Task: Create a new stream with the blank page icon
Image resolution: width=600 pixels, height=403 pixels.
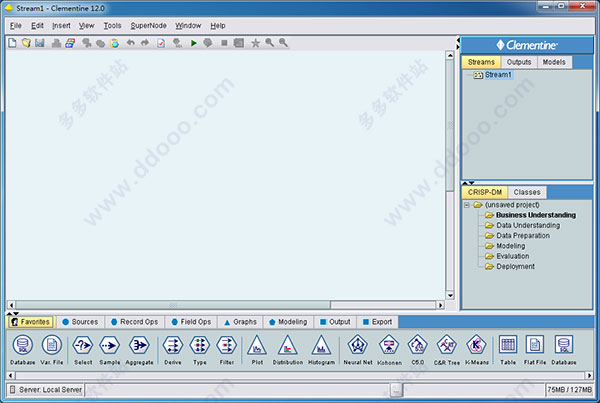Action: [12, 43]
